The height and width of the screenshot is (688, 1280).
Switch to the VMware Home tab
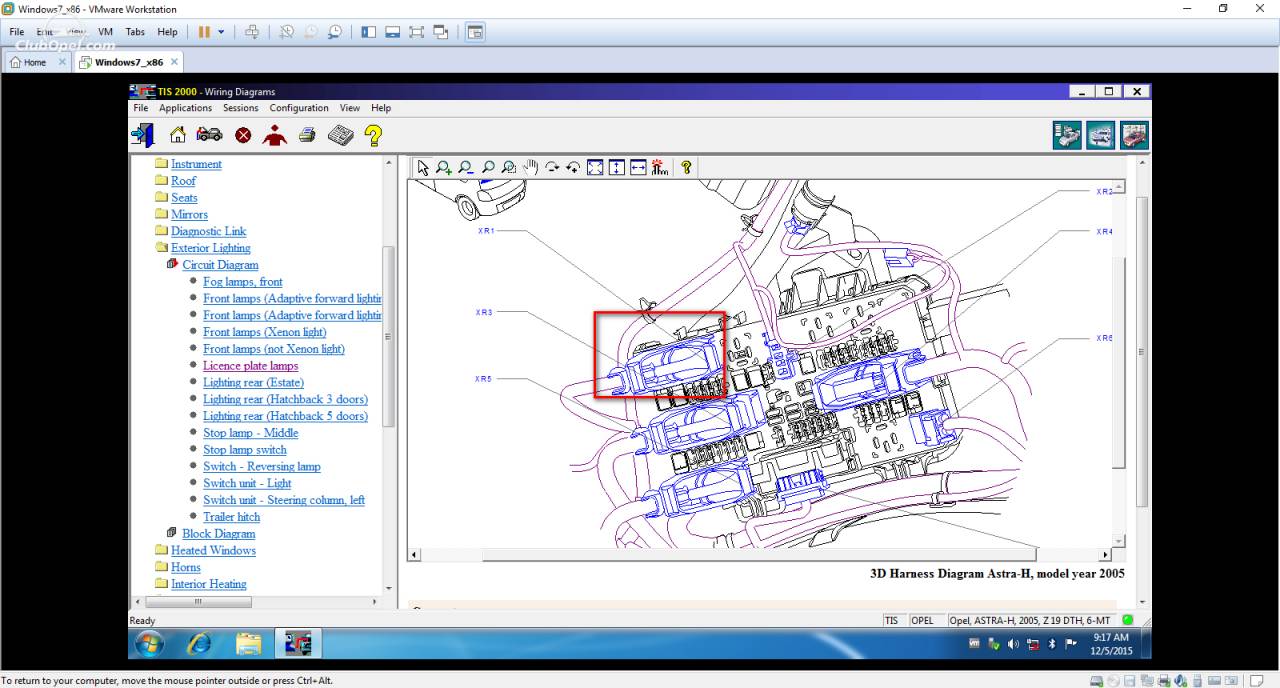click(35, 62)
